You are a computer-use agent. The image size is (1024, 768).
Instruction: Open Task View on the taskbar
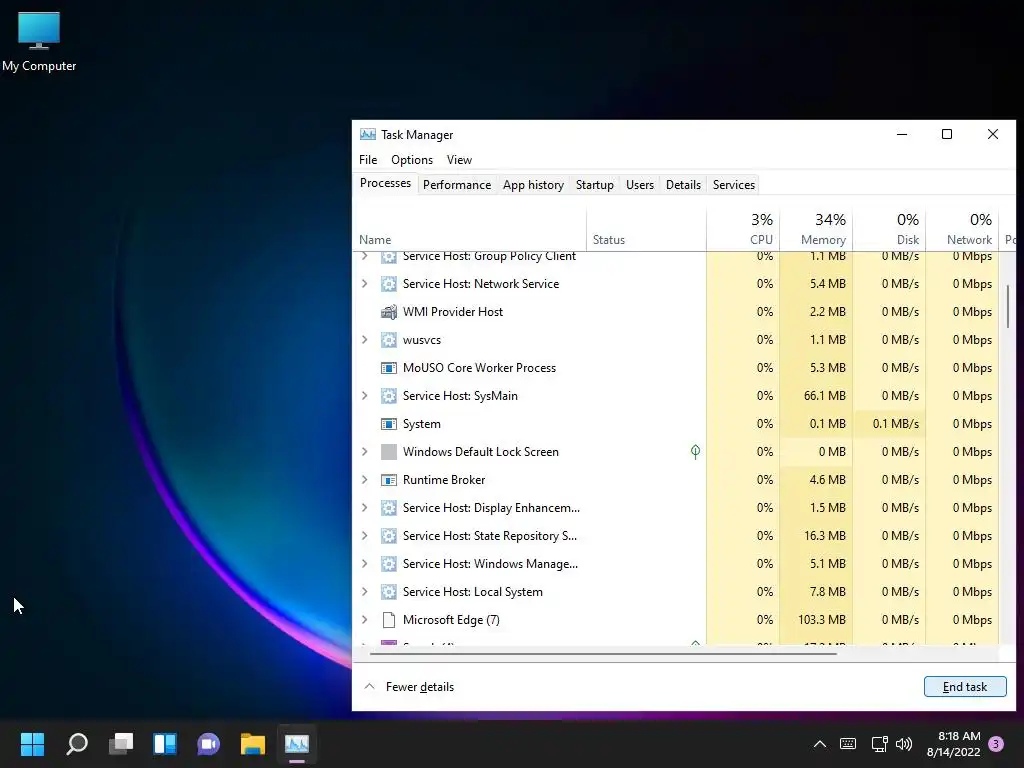click(121, 743)
